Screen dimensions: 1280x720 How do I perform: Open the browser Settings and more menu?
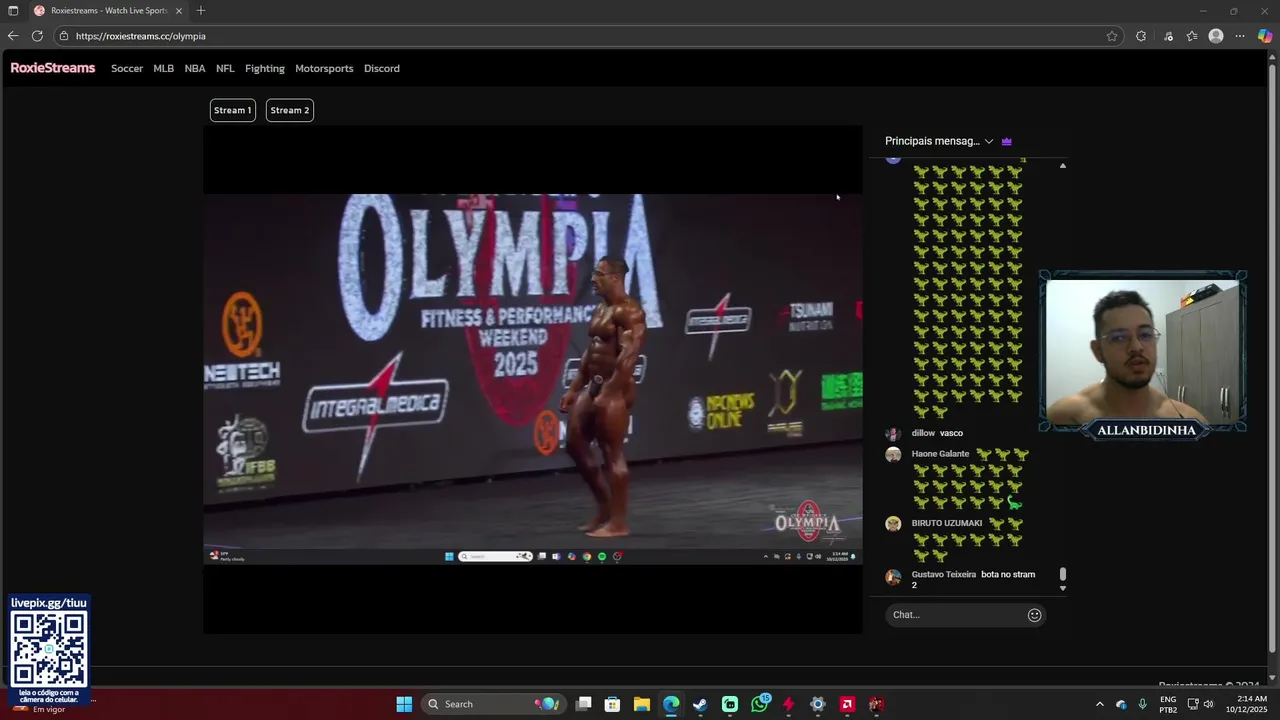coord(1240,36)
